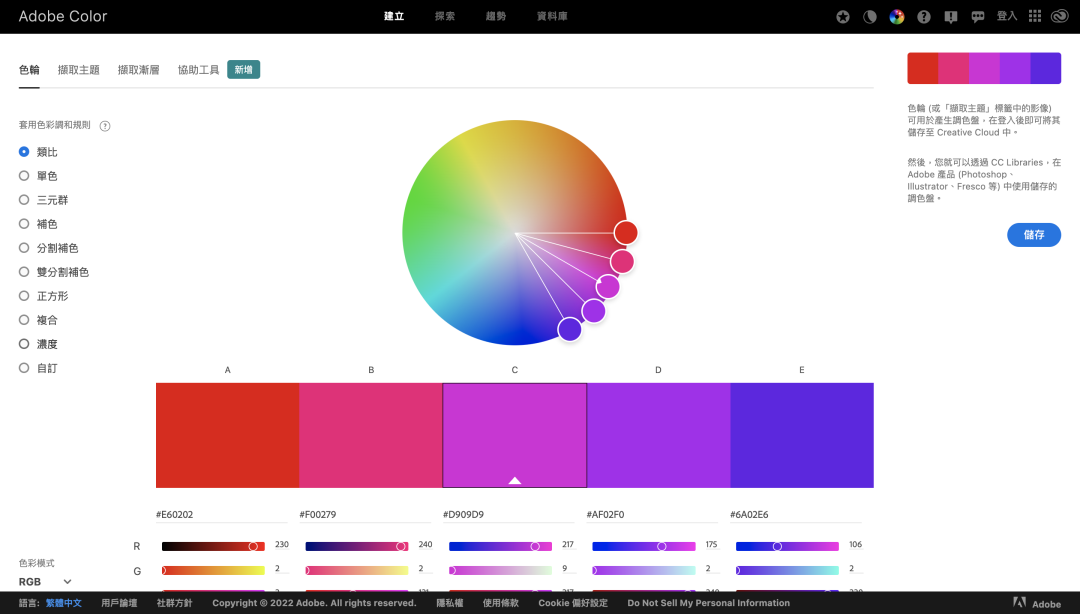Open Cookie 偏好設定 footer link
Image resolution: width=1080 pixels, height=614 pixels.
pyautogui.click(x=573, y=603)
